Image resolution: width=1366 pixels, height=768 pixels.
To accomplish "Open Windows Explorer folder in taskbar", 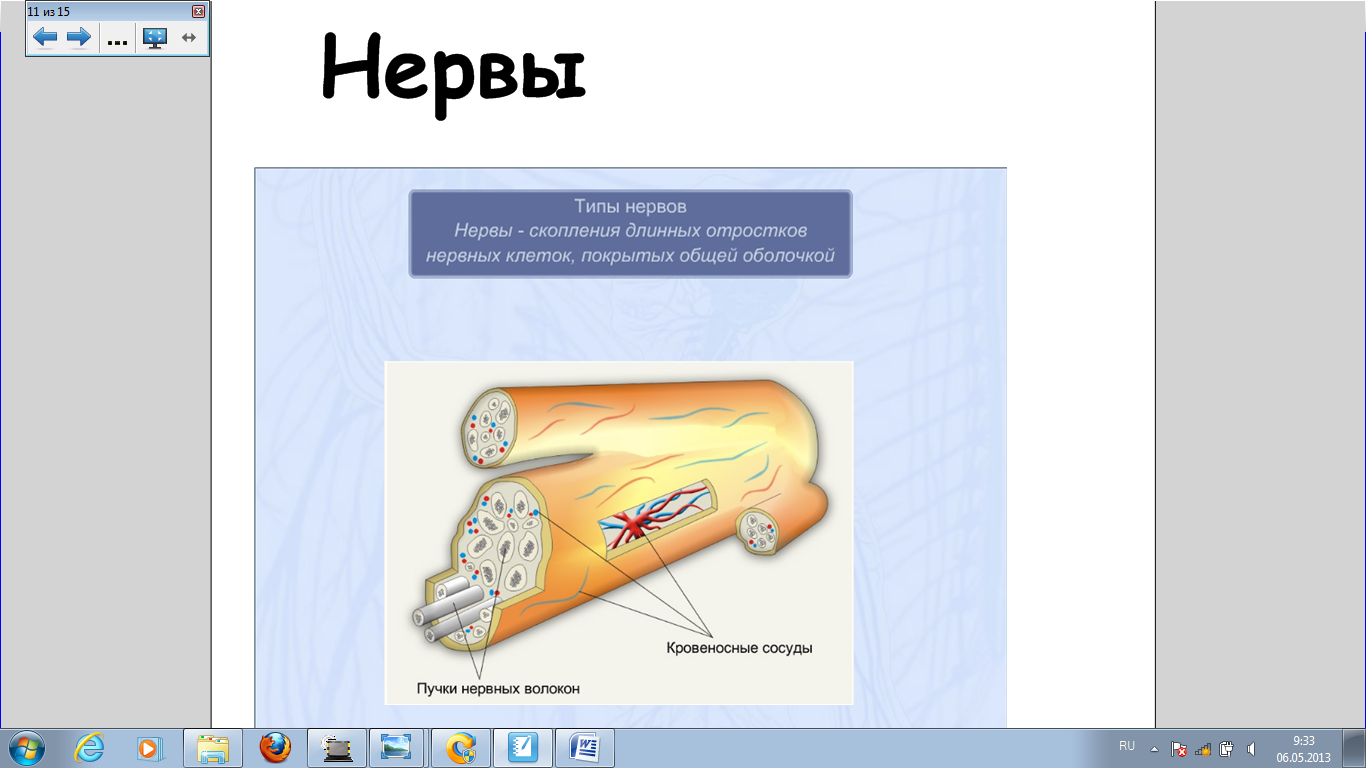I will pyautogui.click(x=213, y=748).
